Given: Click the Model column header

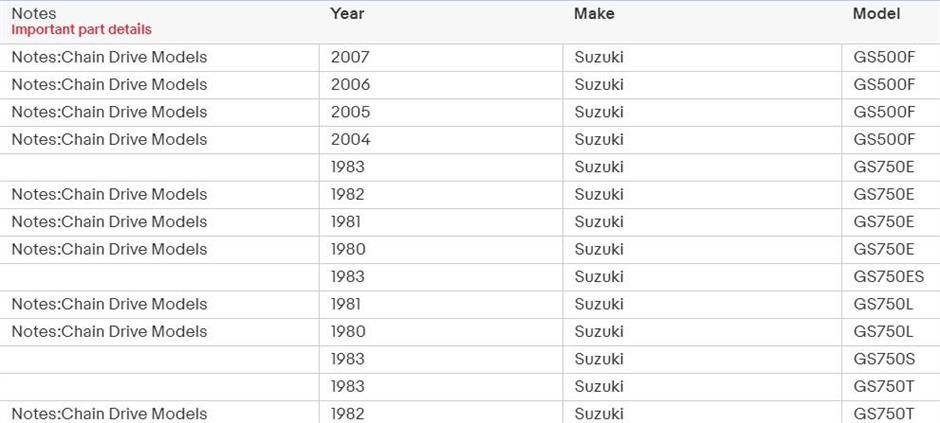Looking at the screenshot, I should point(876,14).
